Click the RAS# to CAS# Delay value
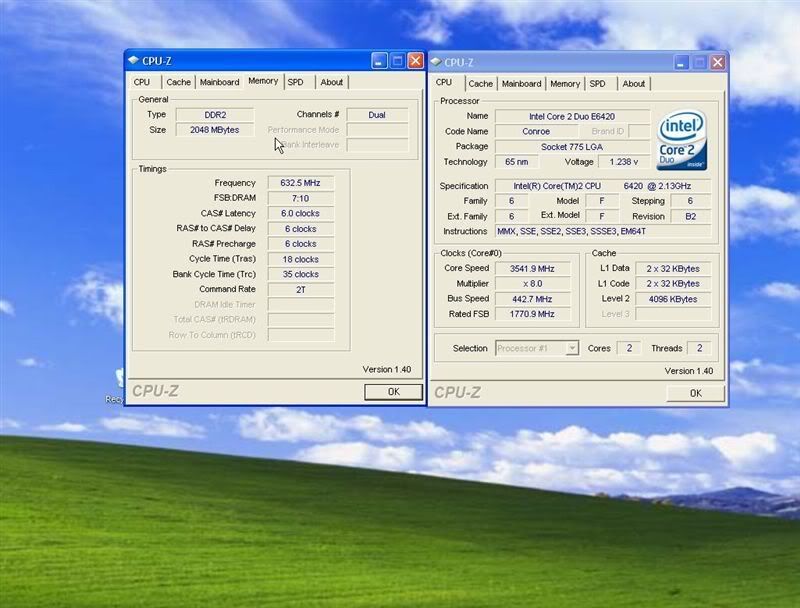800x608 pixels. (x=301, y=229)
